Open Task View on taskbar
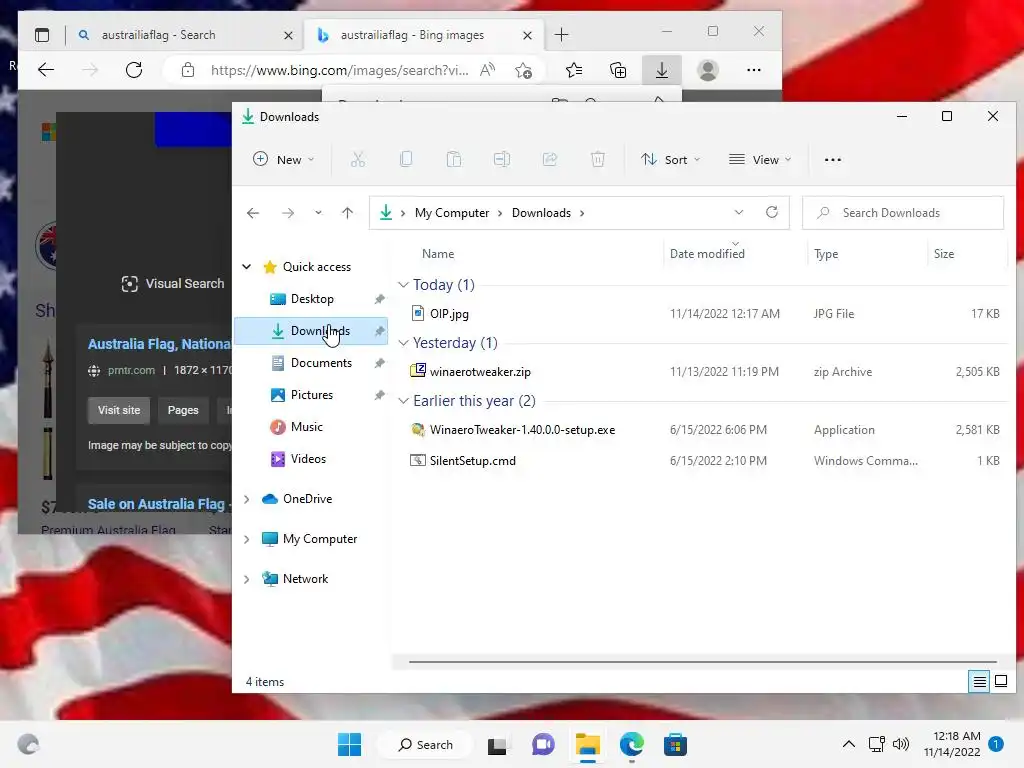Viewport: 1024px width, 768px height. 498,745
